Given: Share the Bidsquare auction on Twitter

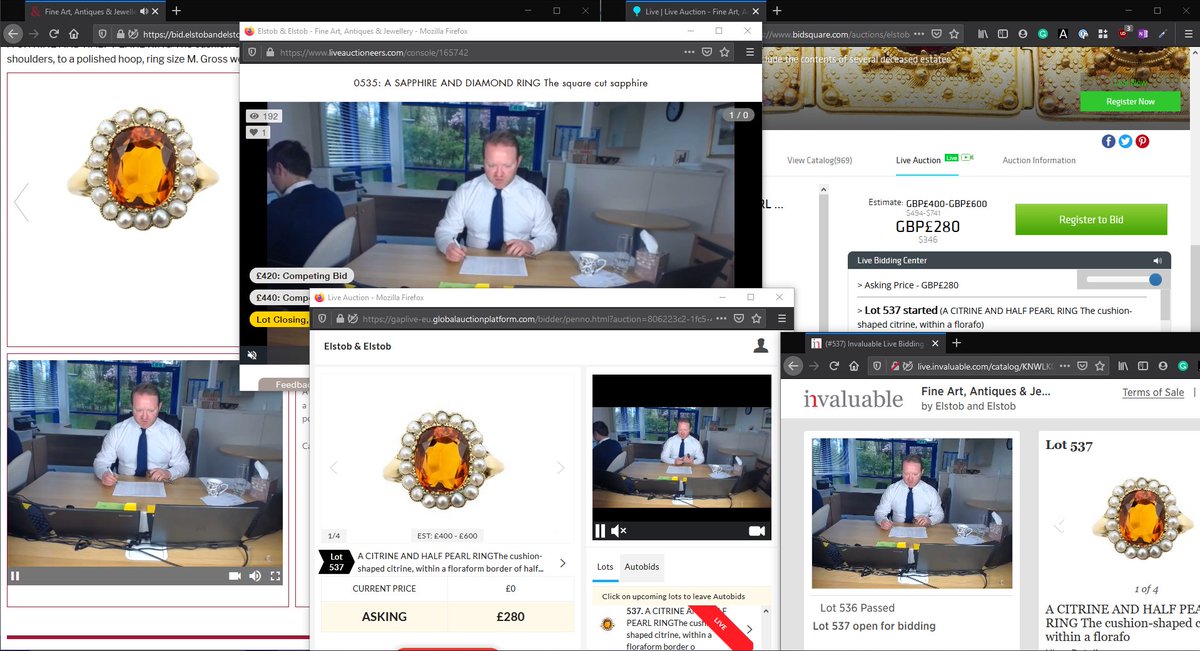Looking at the screenshot, I should click(1127, 141).
